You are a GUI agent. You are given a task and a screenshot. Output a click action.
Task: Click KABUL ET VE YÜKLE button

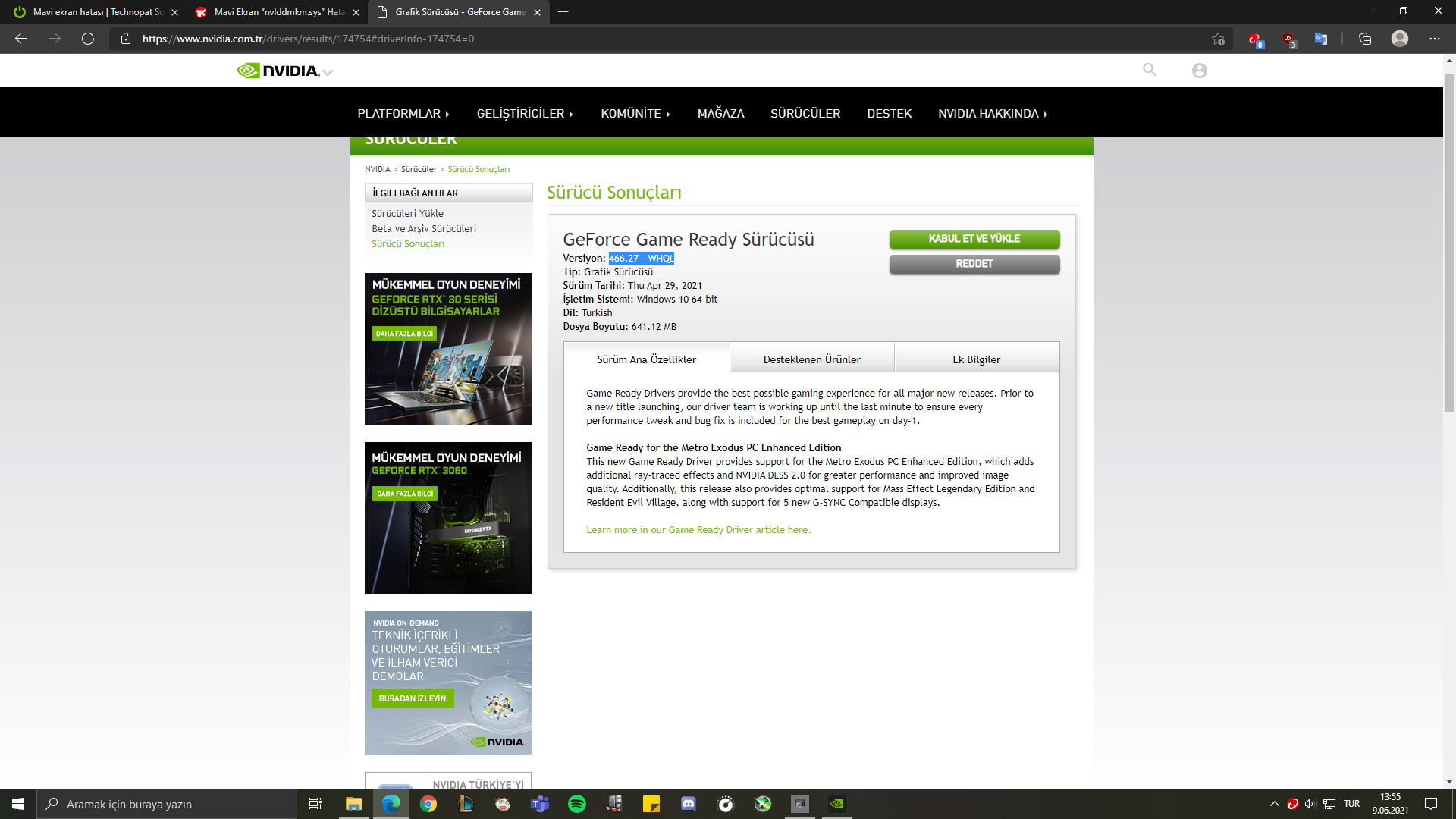[x=974, y=239]
